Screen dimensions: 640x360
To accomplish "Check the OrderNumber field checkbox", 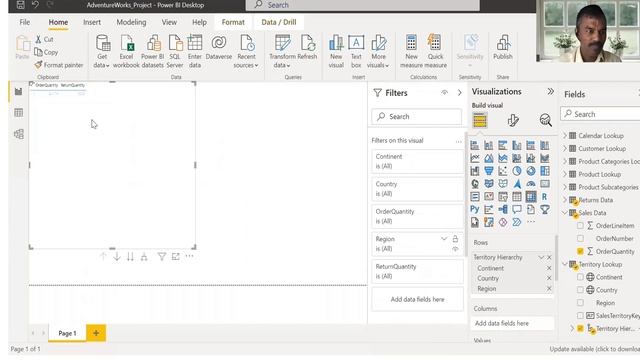I will (x=580, y=238).
